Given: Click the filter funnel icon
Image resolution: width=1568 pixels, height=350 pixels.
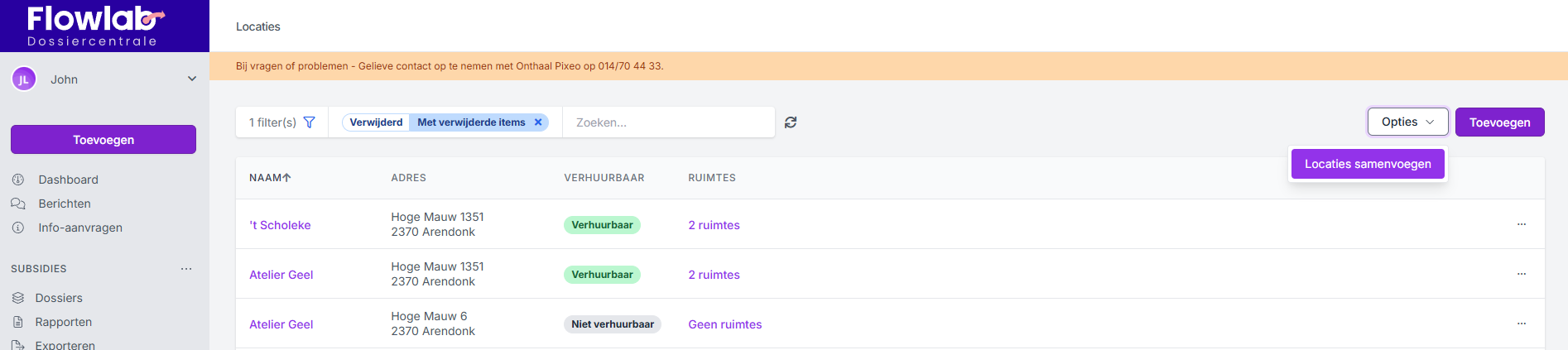Looking at the screenshot, I should click(310, 122).
